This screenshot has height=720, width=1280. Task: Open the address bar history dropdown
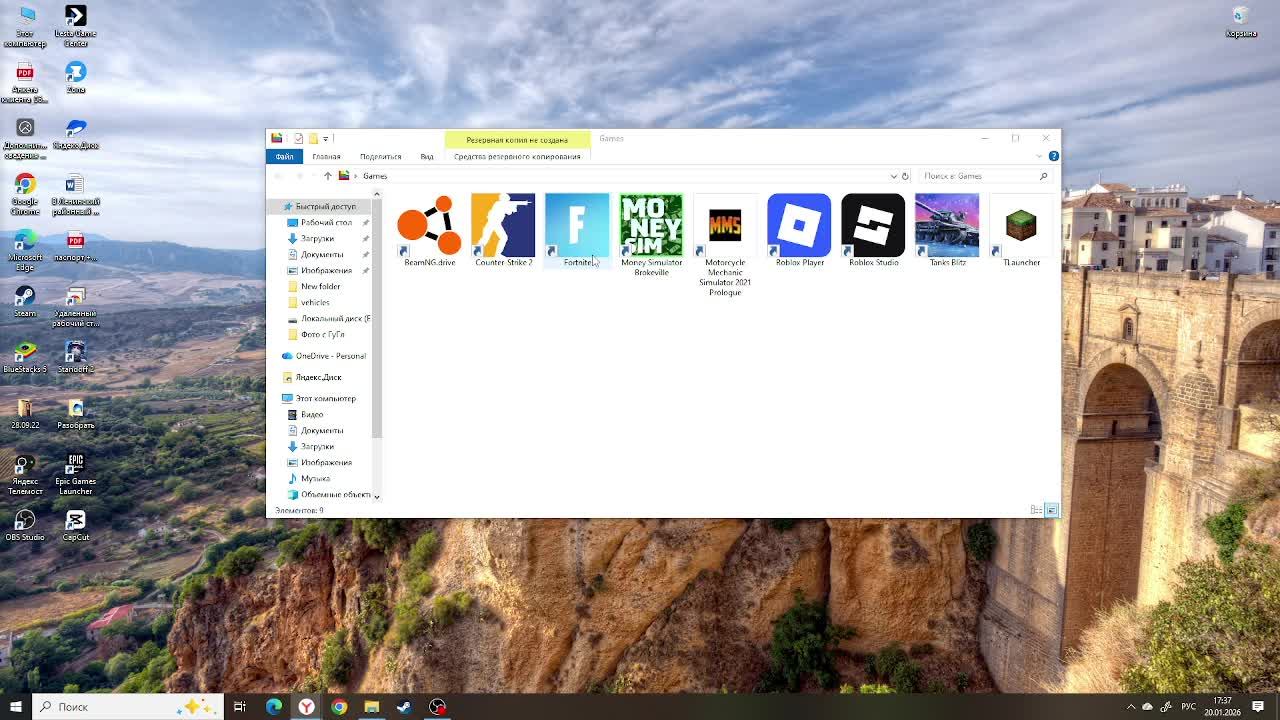click(892, 176)
